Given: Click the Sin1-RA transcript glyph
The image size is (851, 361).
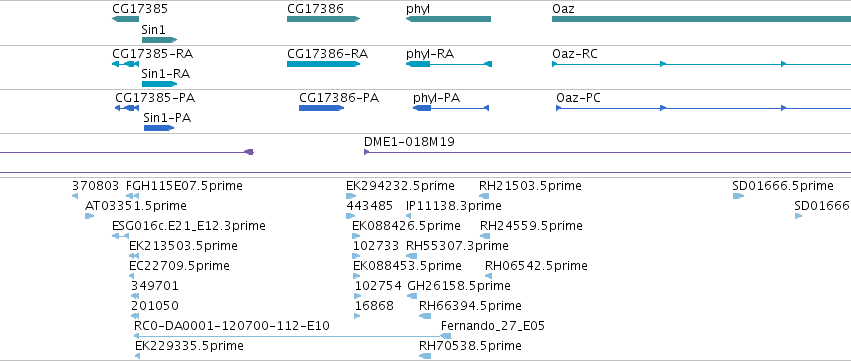Looking at the screenshot, I should pyautogui.click(x=160, y=84).
